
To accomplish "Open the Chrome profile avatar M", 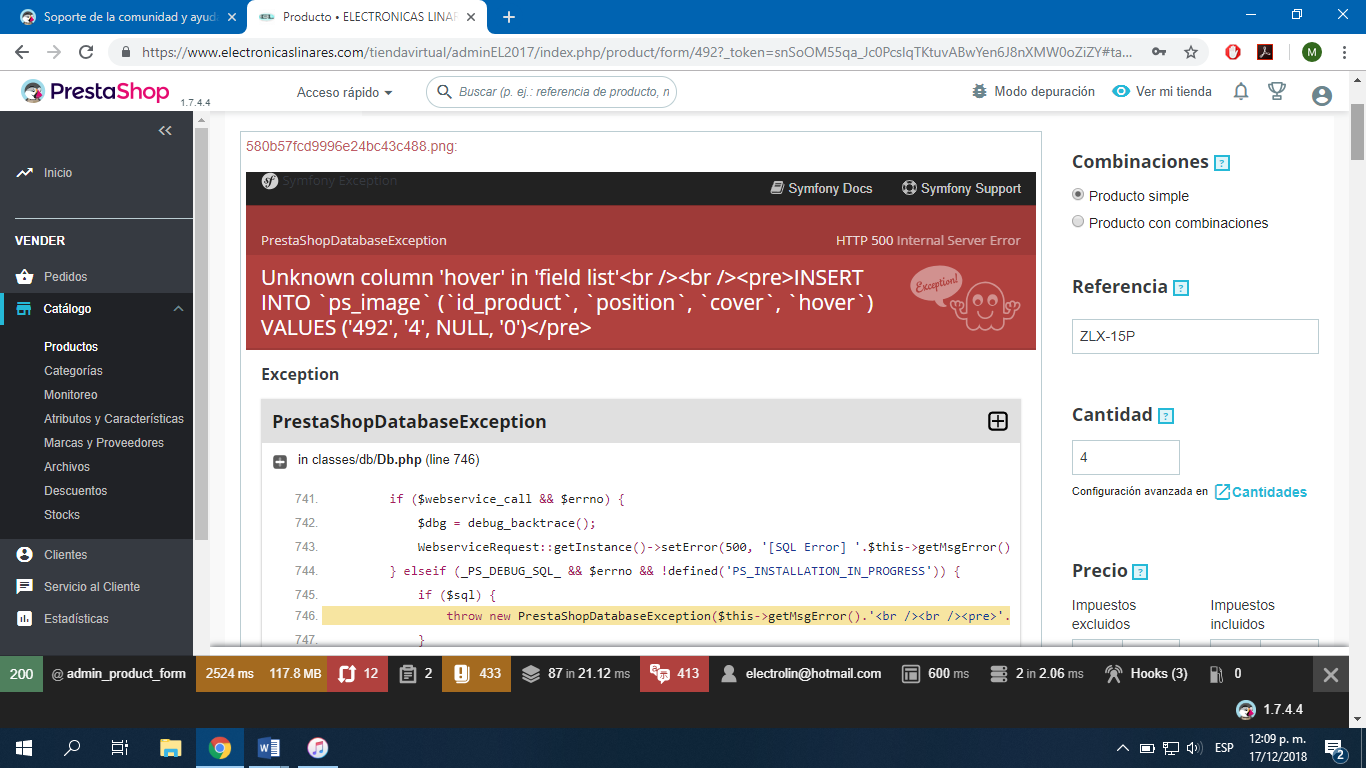I will [x=1312, y=52].
